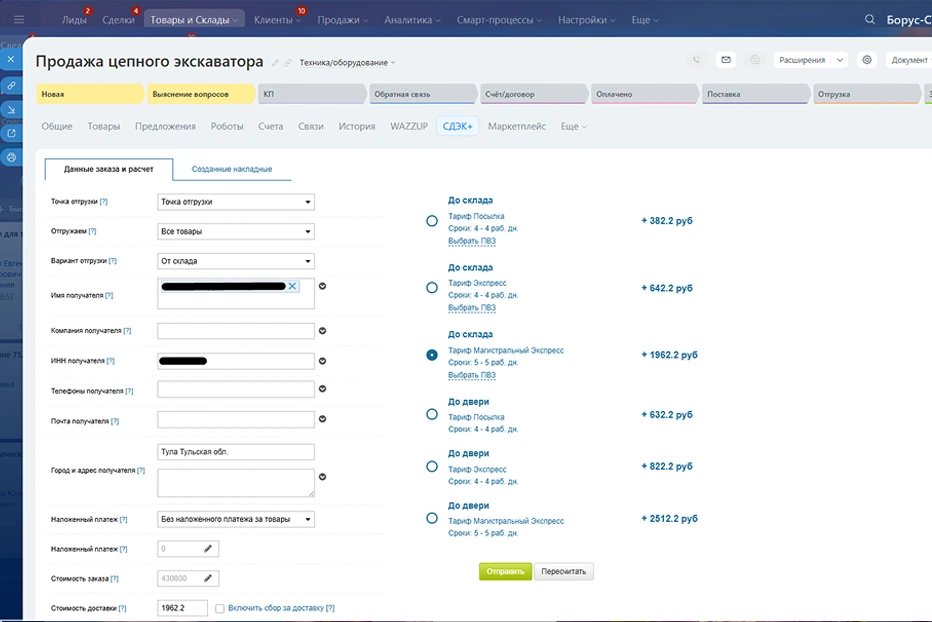Expand the 'Наложенный платеж' dropdown
Image resolution: width=932 pixels, height=622 pixels.
236,519
